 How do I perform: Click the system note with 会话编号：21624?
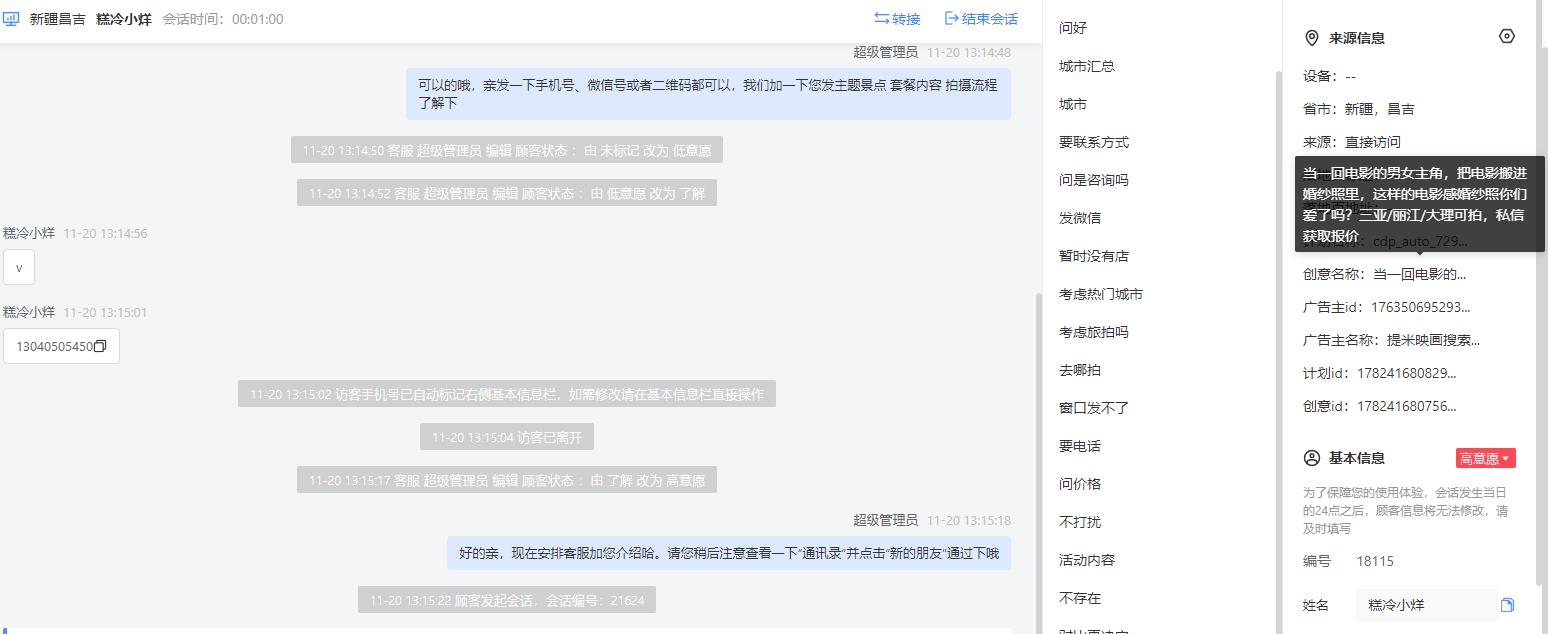[507, 600]
